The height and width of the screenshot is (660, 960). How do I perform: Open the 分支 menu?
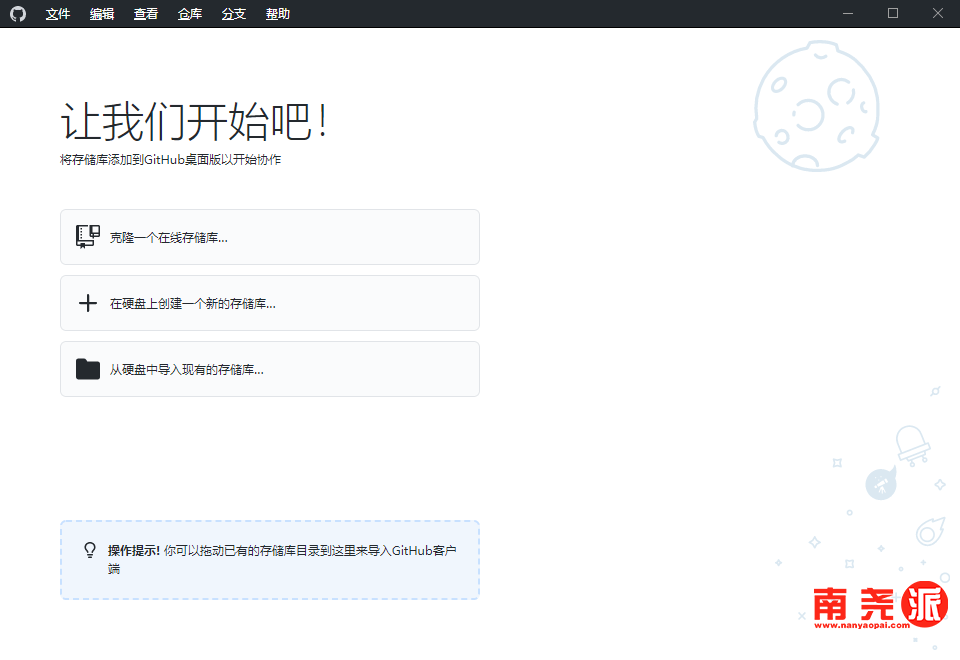pyautogui.click(x=234, y=13)
